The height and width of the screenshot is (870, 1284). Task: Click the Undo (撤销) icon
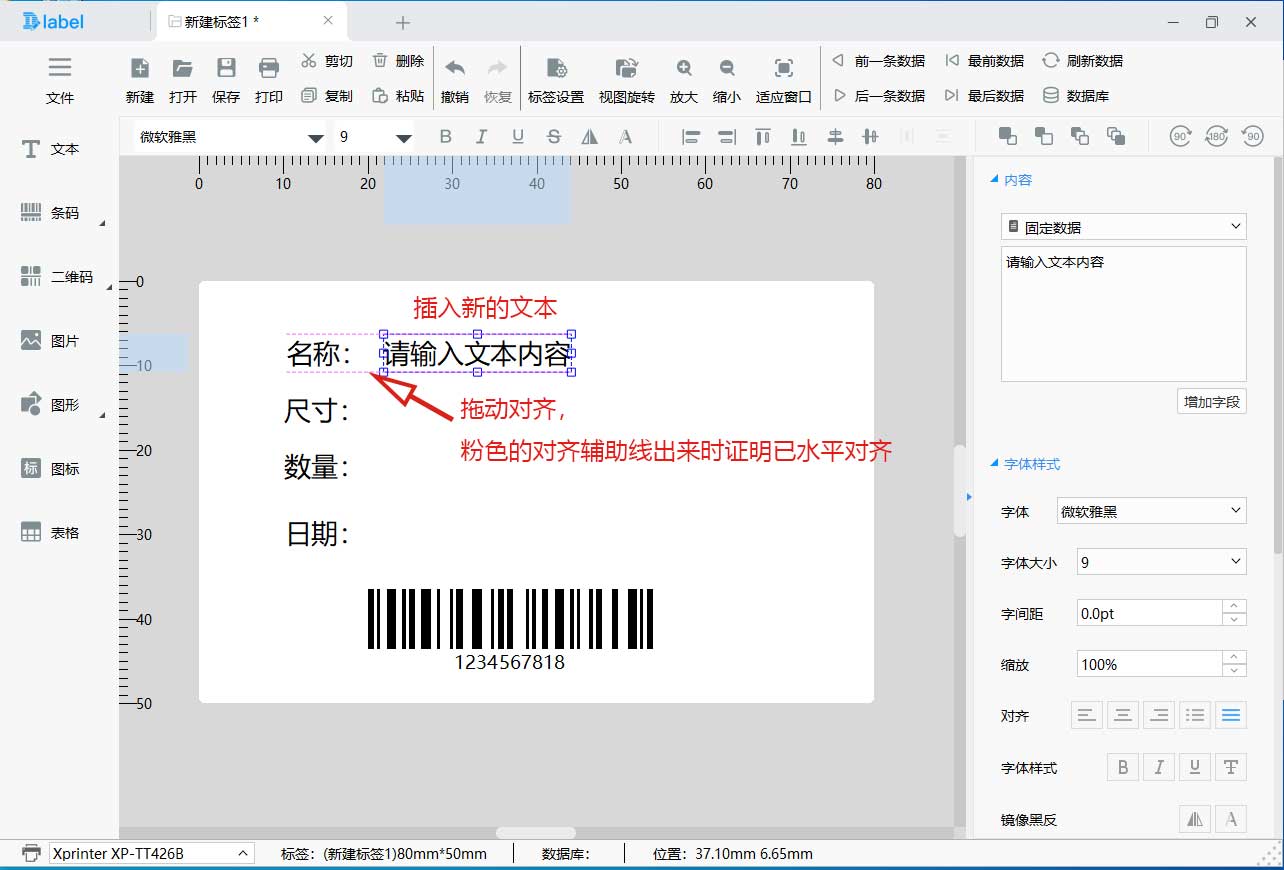(455, 79)
